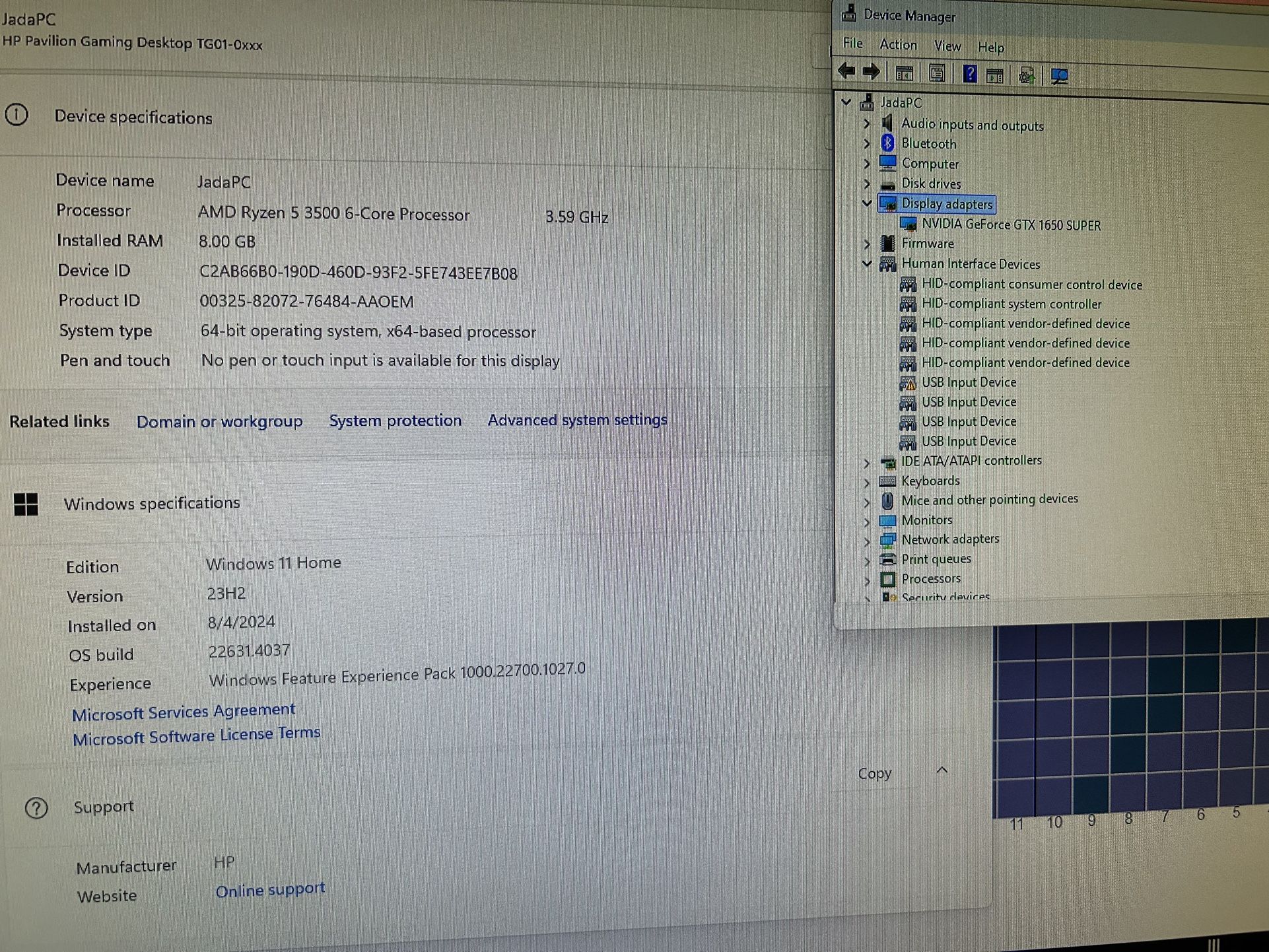Open Advanced system settings link
Viewport: 1269px width, 952px height.
click(x=578, y=420)
